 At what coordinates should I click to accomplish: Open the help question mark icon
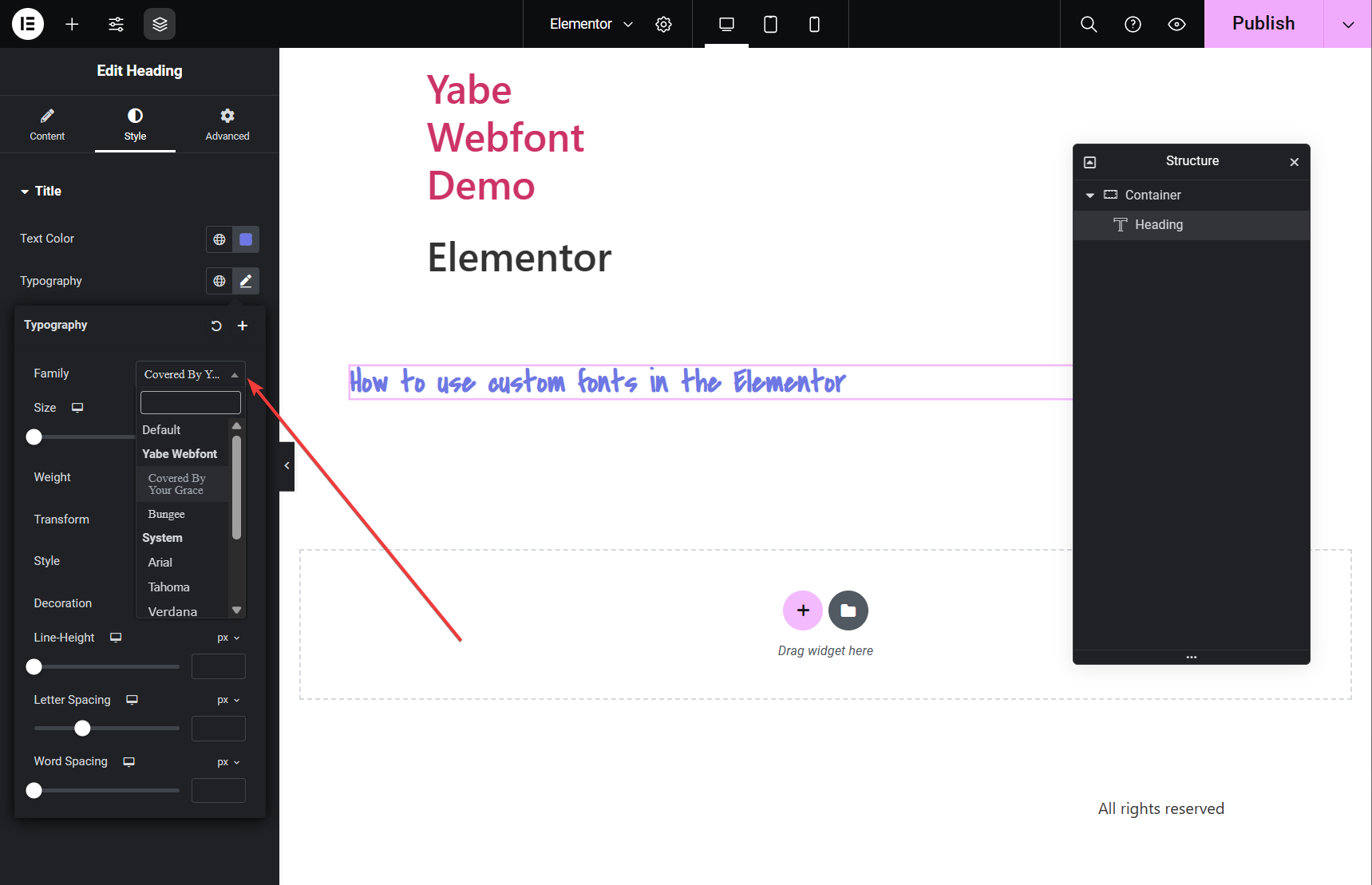point(1133,24)
